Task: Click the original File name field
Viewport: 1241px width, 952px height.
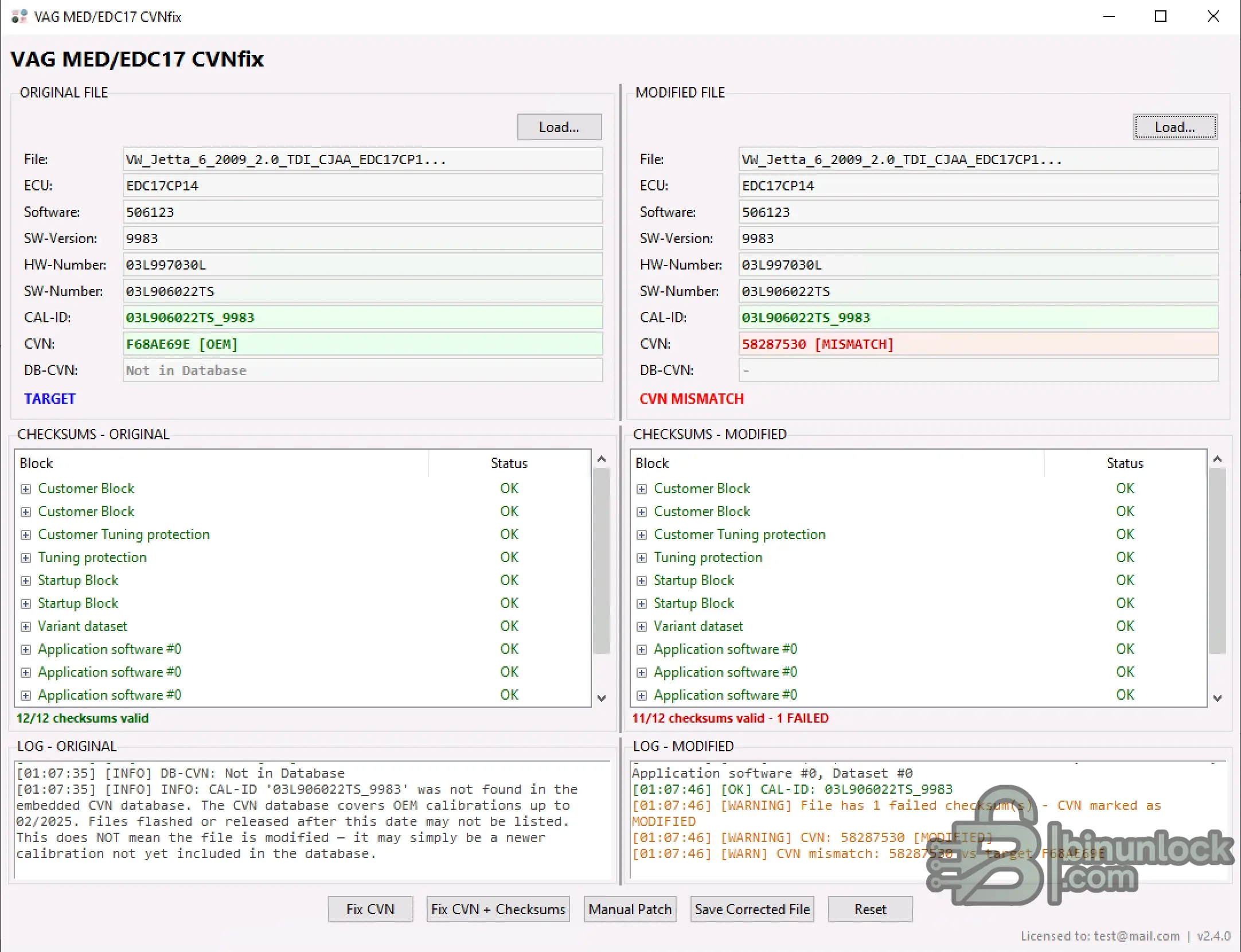Action: click(x=362, y=159)
